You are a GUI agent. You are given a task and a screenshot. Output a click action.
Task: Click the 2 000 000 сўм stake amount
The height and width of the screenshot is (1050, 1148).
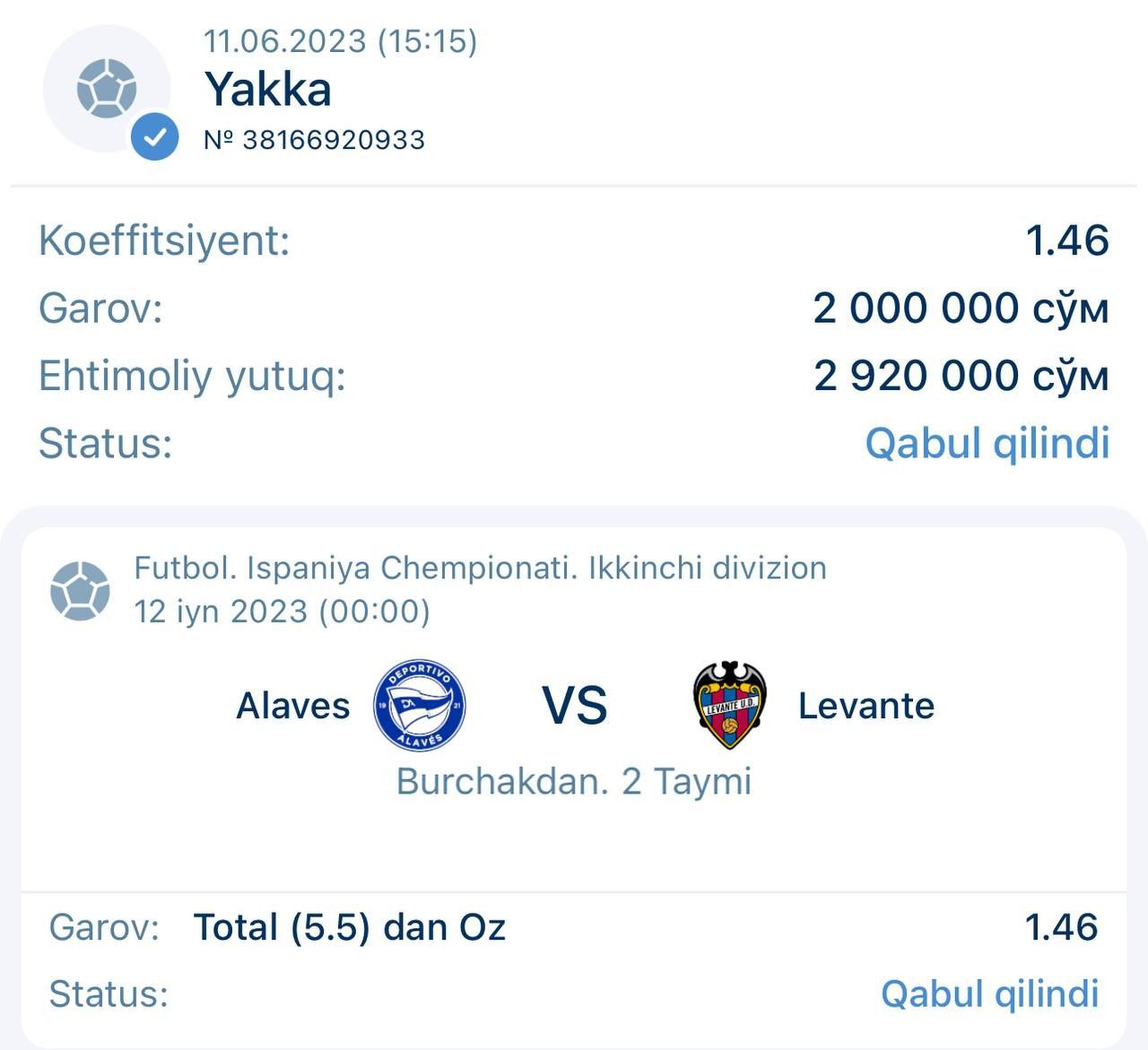[x=961, y=308]
